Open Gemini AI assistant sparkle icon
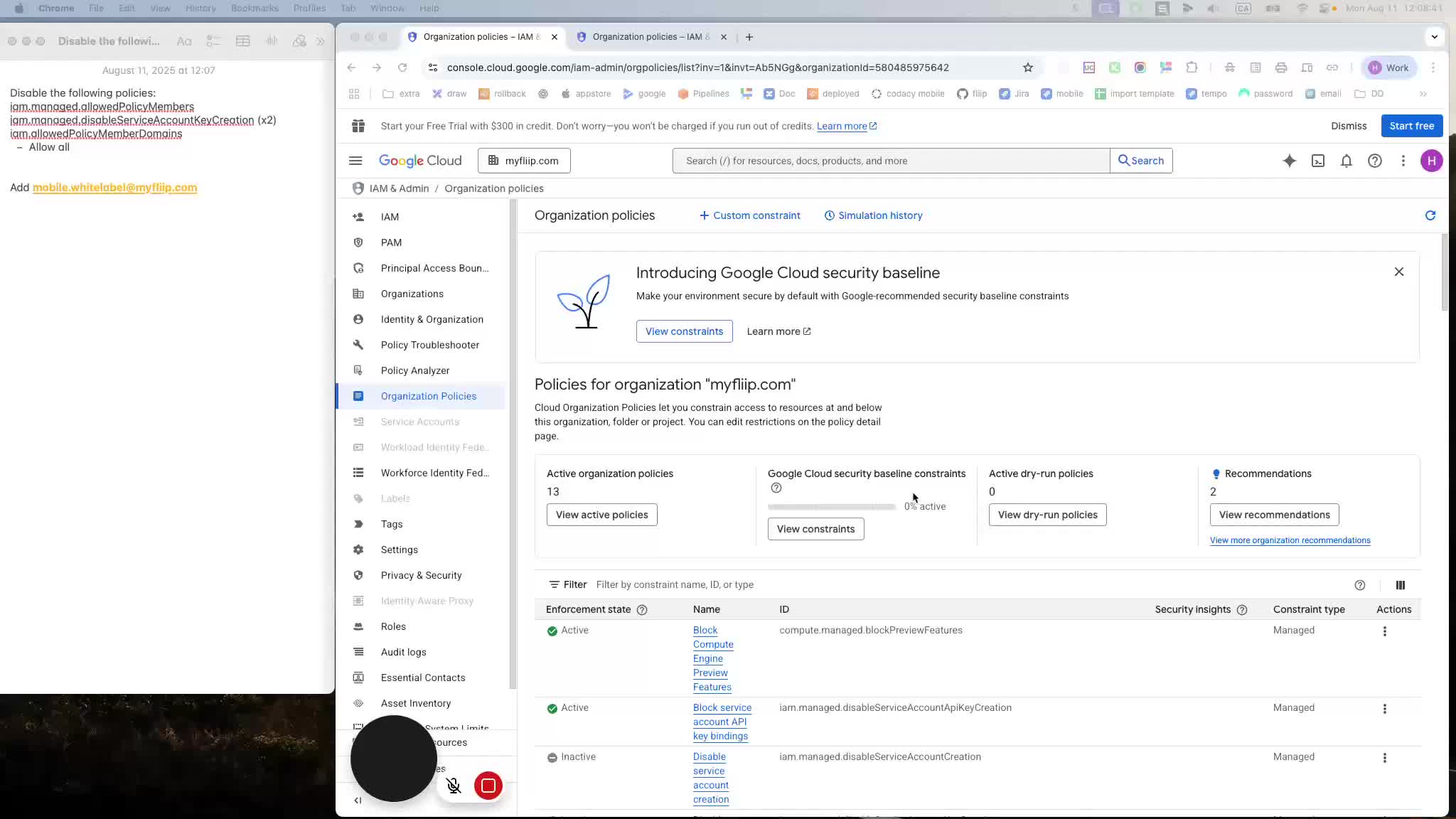 (1289, 161)
